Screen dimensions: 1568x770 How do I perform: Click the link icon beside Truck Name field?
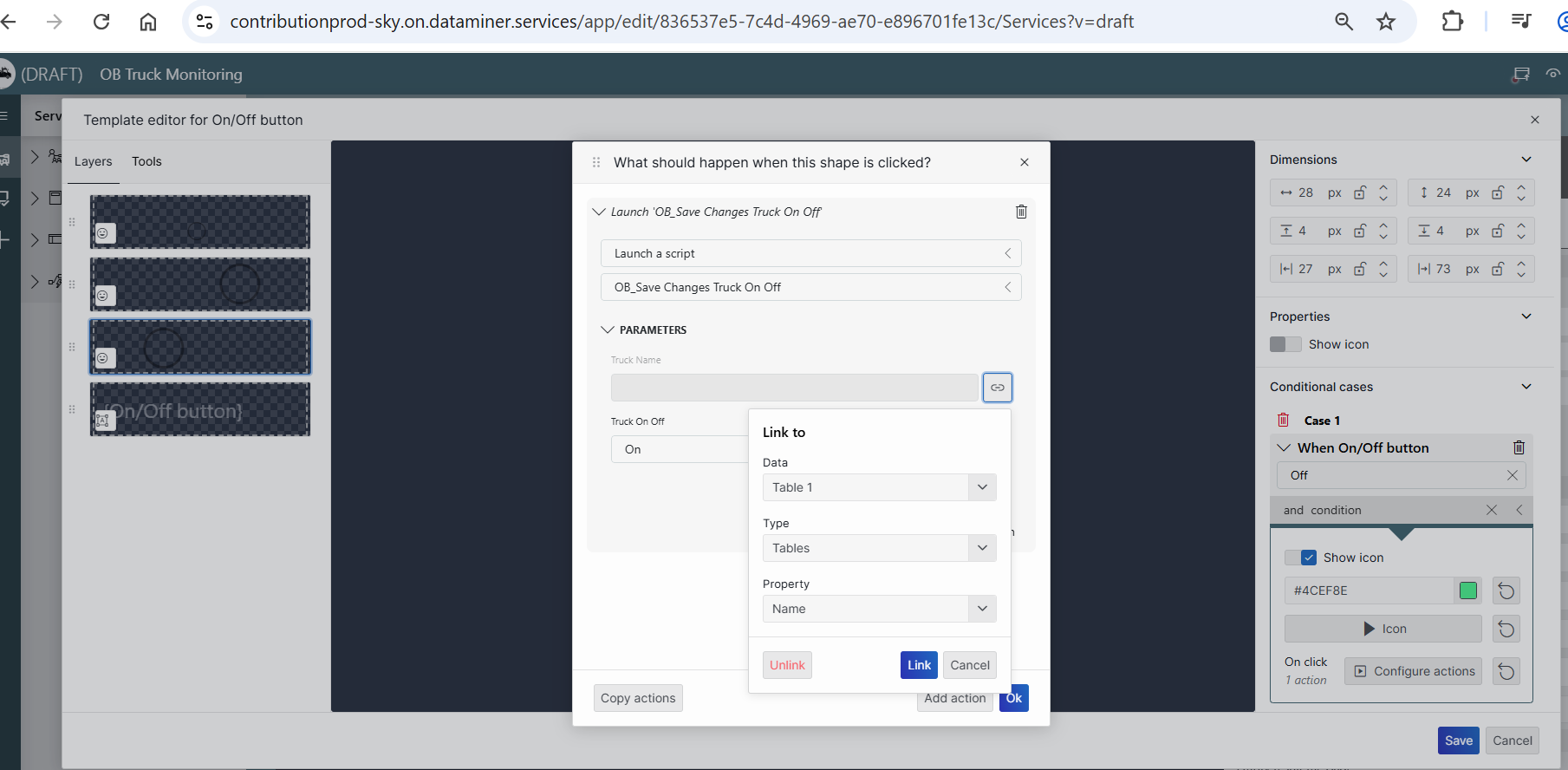click(x=997, y=388)
